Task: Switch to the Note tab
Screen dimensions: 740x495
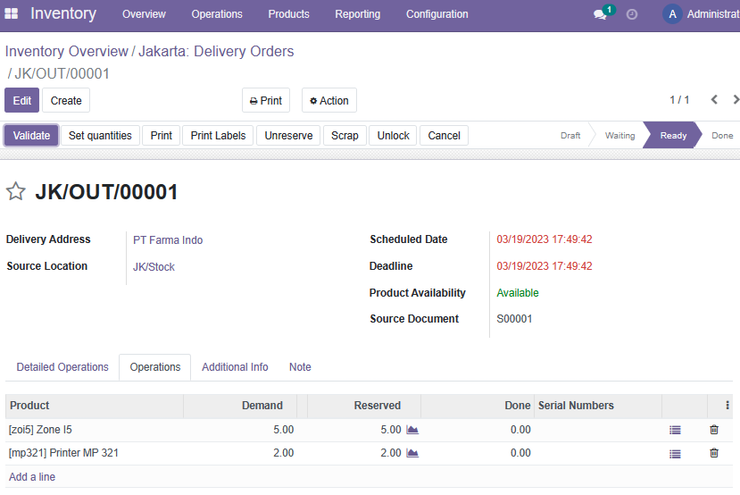Action: click(x=300, y=367)
